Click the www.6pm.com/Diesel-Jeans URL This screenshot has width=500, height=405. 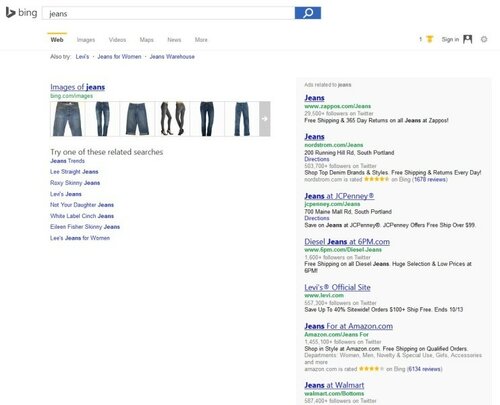(x=343, y=250)
